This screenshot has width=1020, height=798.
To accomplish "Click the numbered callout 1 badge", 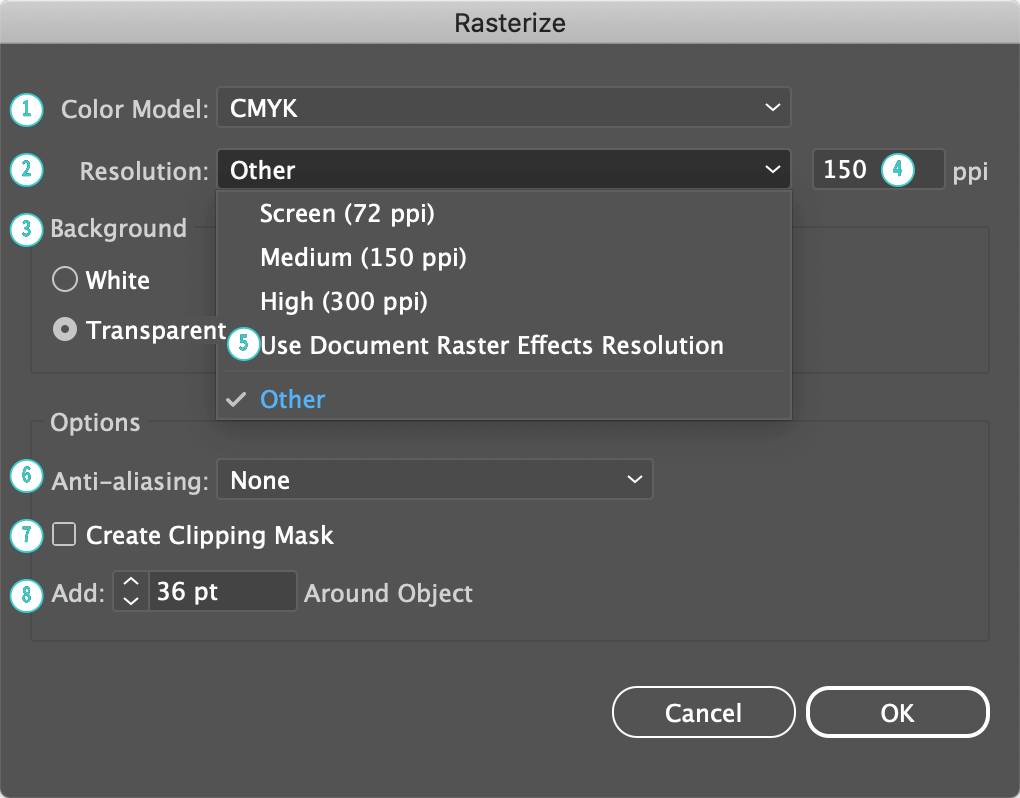I will (27, 109).
